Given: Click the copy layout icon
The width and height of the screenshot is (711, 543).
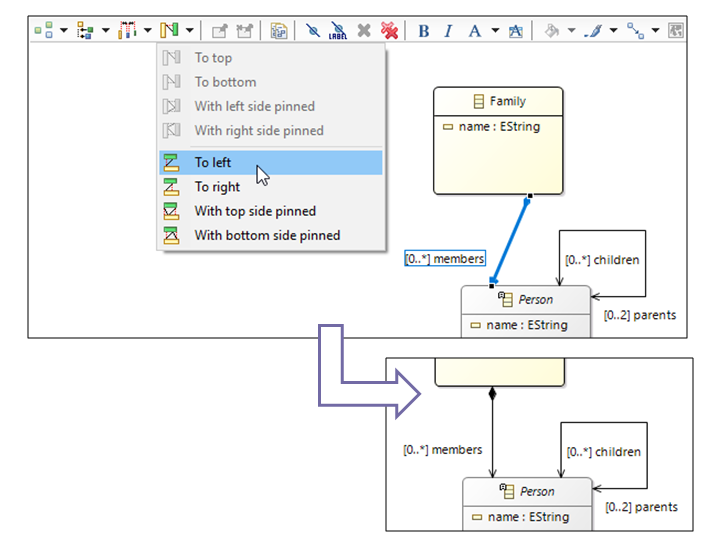Looking at the screenshot, I should pos(279,31).
